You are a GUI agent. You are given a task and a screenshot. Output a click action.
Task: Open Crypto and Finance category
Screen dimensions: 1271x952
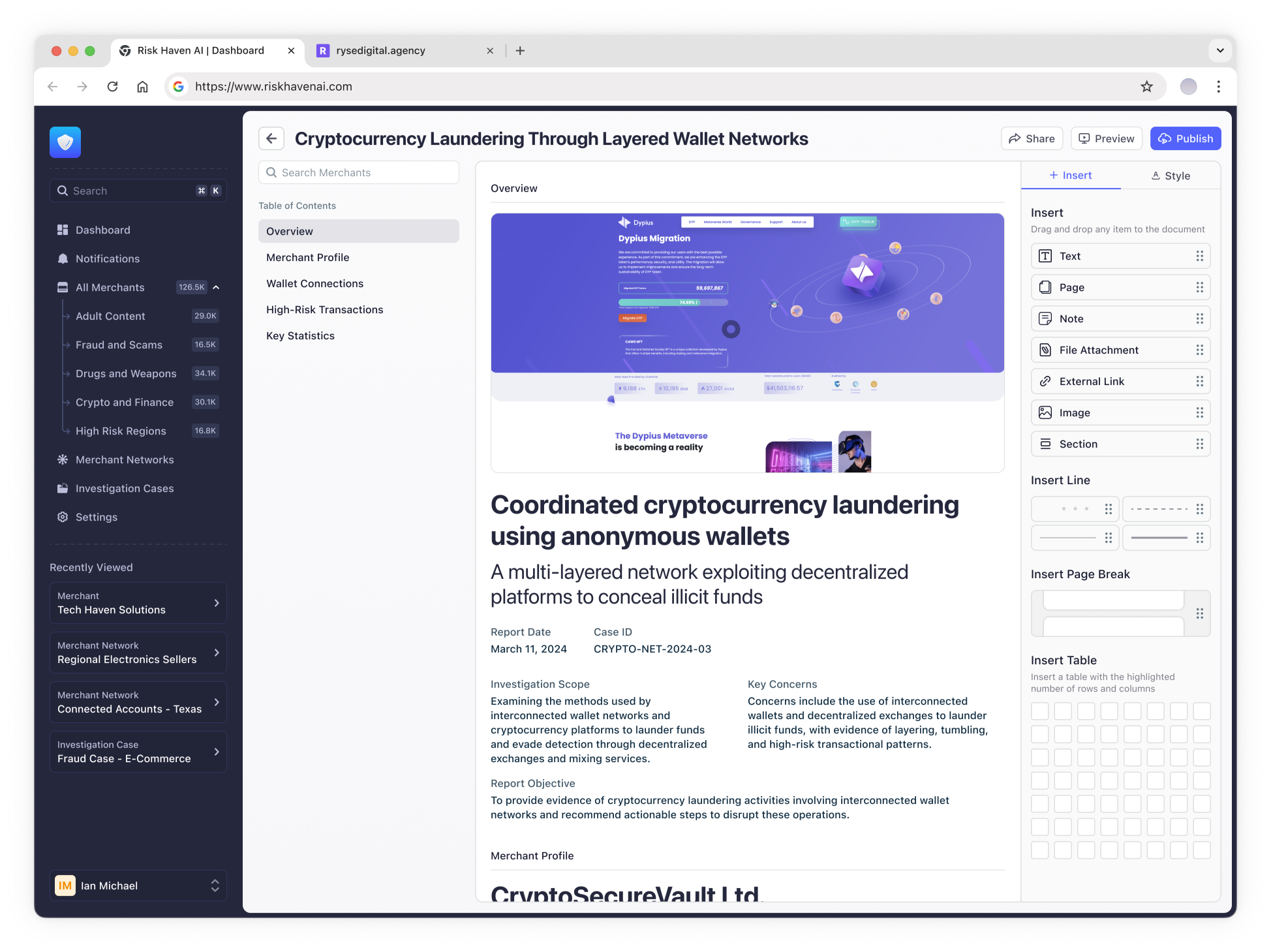tap(124, 402)
